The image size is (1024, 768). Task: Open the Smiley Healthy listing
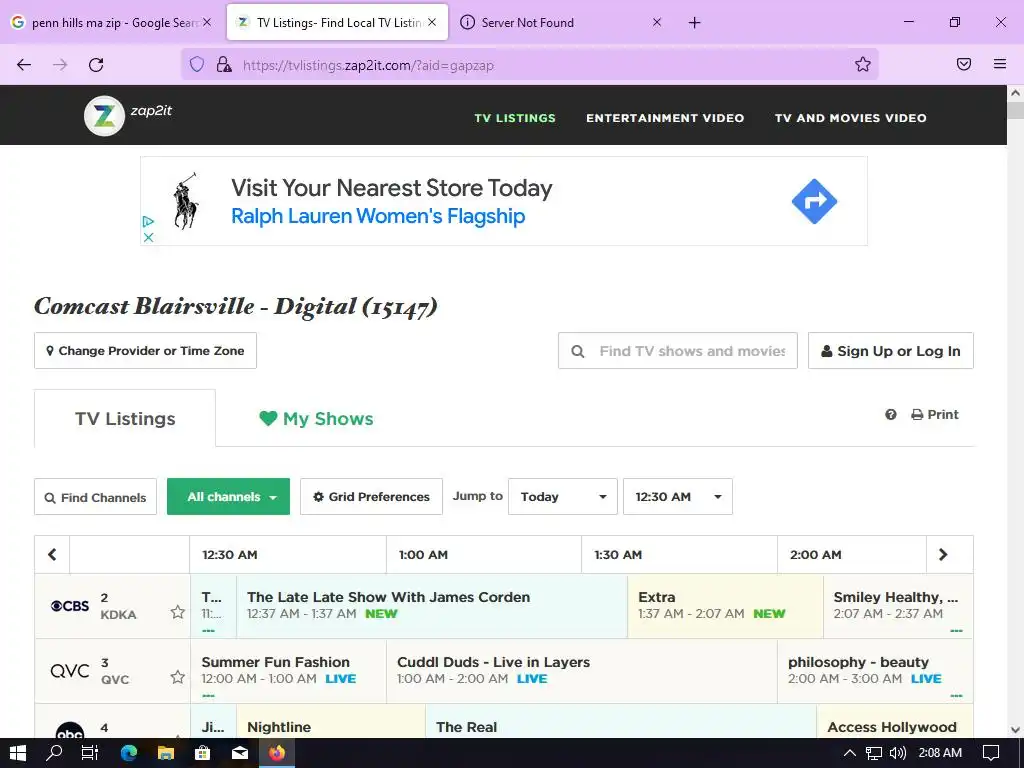point(899,605)
